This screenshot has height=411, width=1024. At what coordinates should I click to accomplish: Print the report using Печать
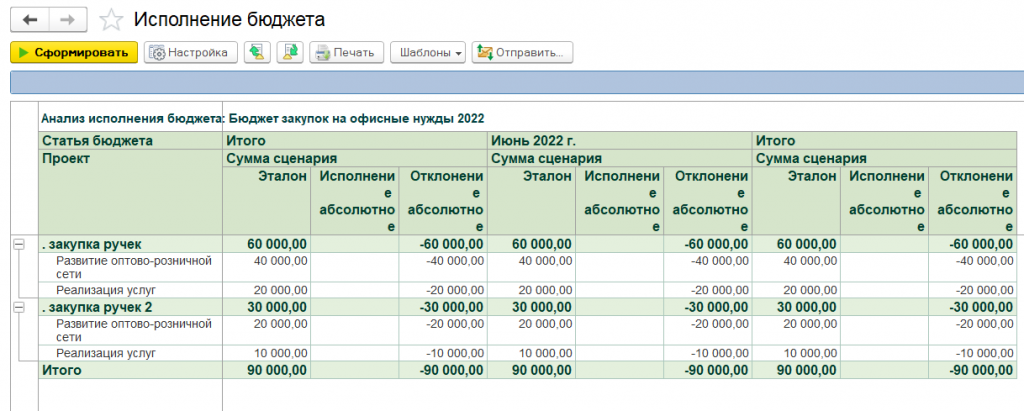click(346, 53)
